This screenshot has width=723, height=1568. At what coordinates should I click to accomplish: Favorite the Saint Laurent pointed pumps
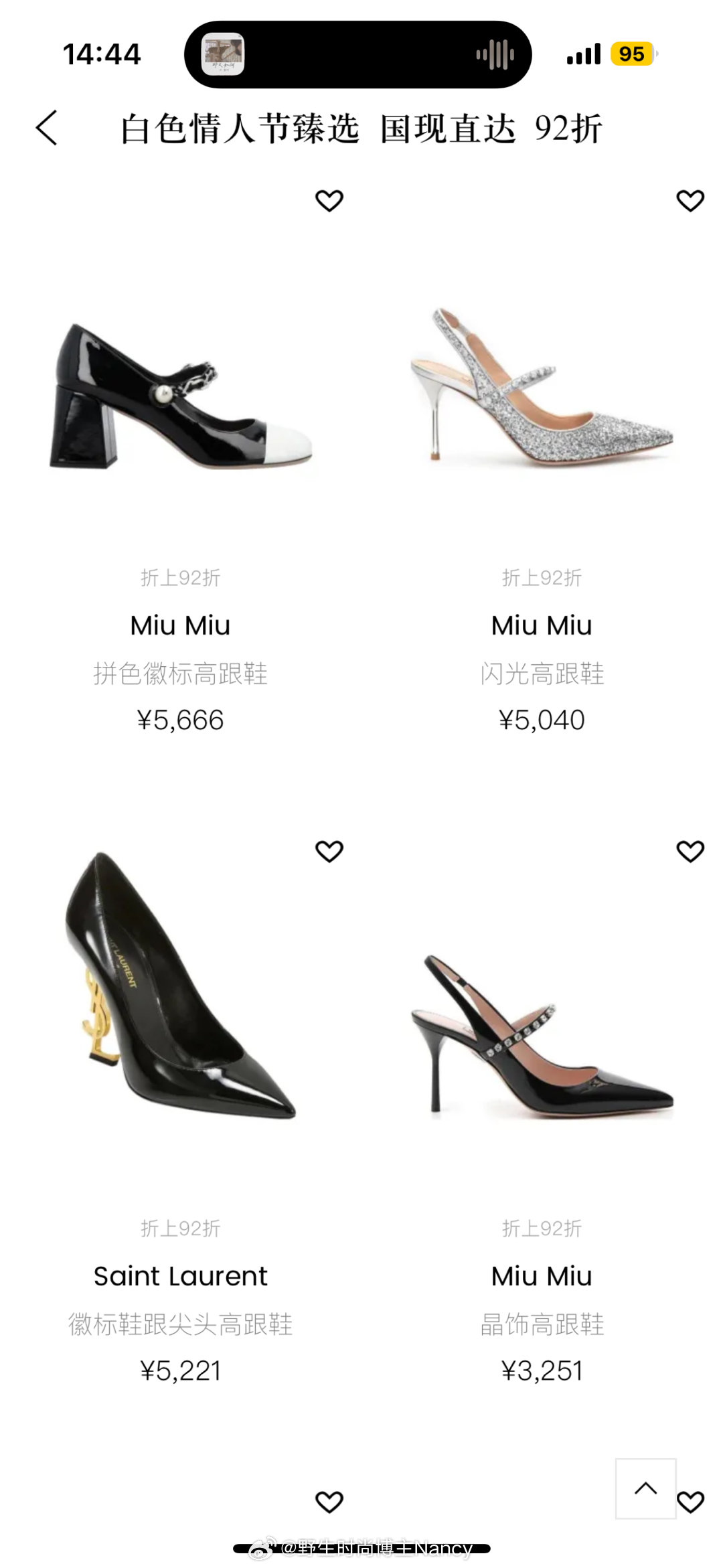click(329, 851)
